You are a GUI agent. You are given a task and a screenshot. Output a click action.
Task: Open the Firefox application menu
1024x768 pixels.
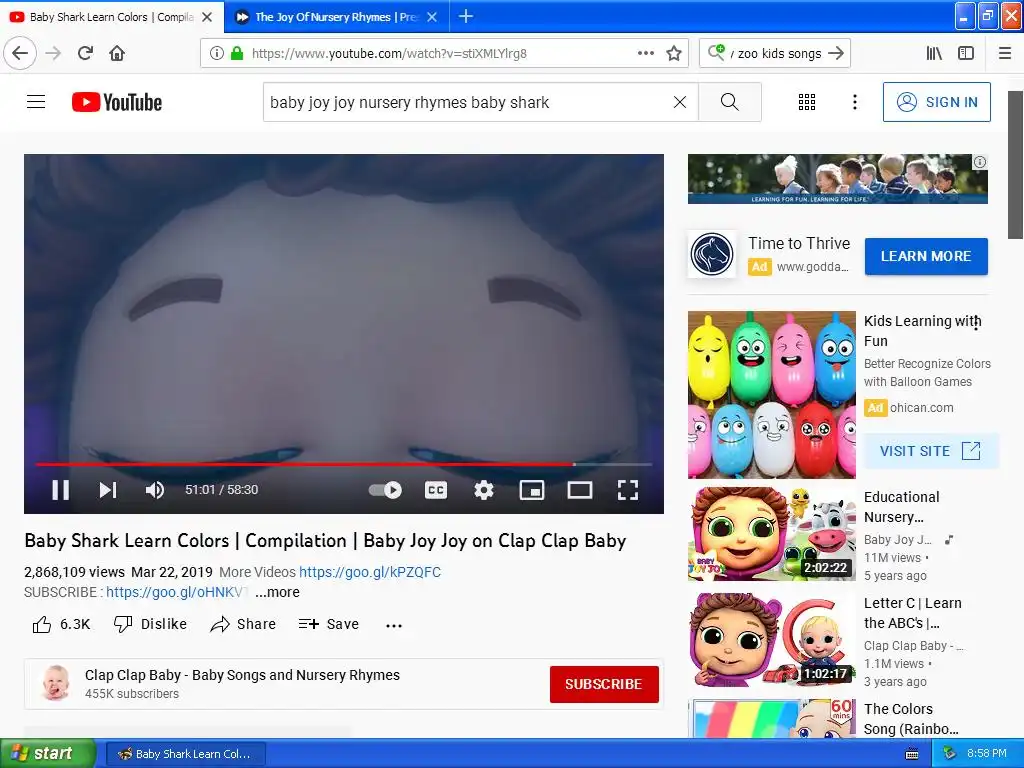1005,54
